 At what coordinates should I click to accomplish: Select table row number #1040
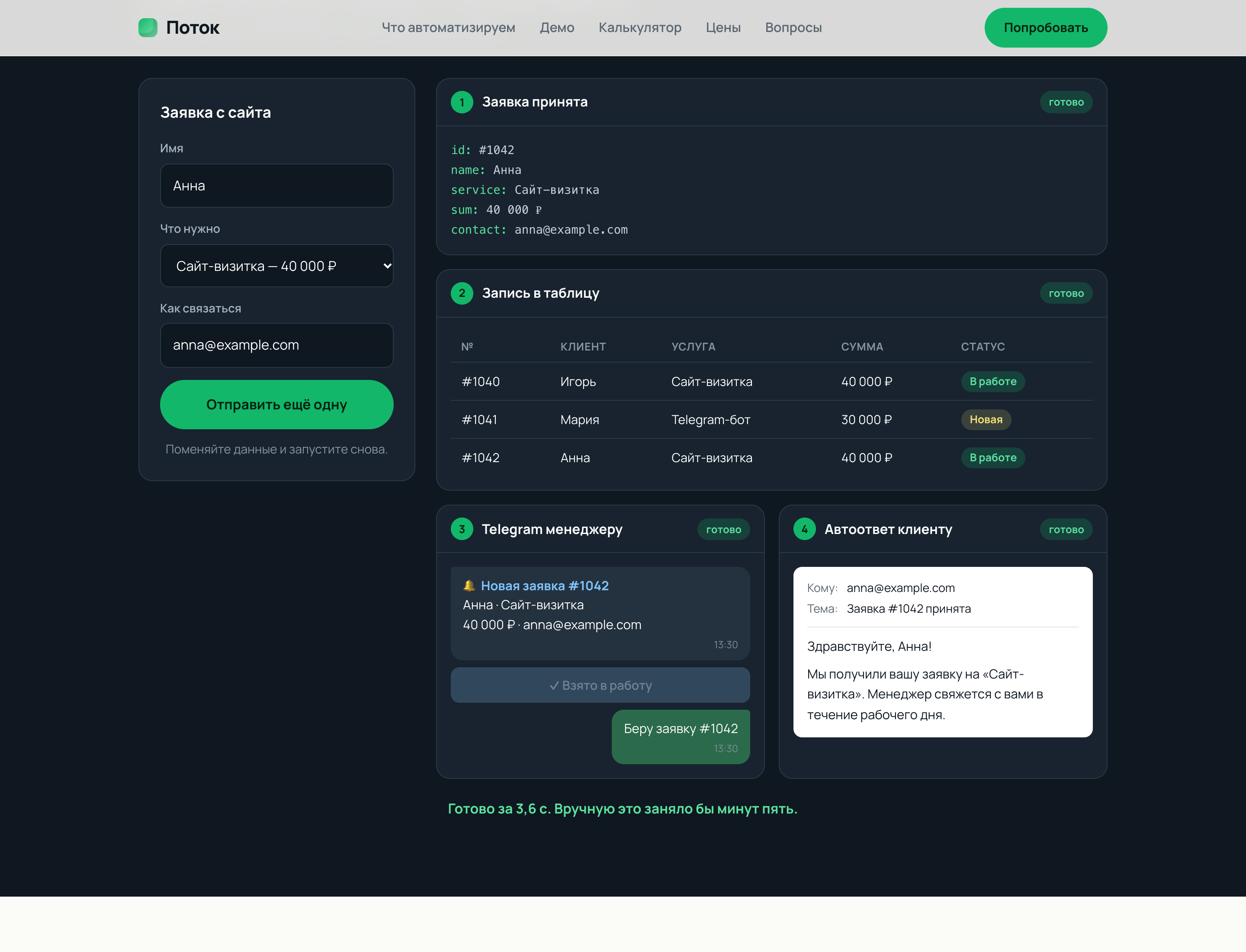click(x=481, y=381)
